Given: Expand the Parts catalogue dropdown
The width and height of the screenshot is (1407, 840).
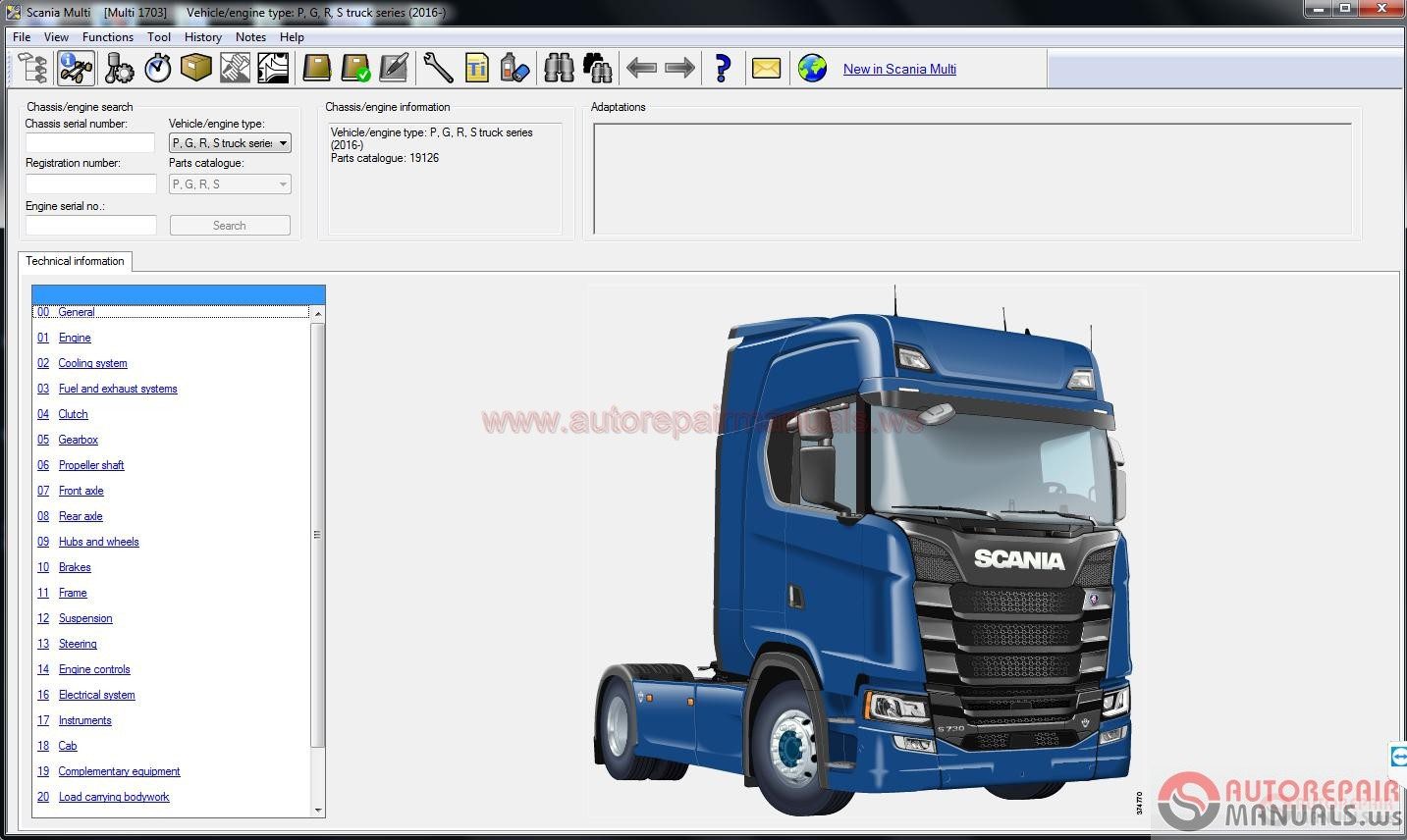Looking at the screenshot, I should click(230, 184).
